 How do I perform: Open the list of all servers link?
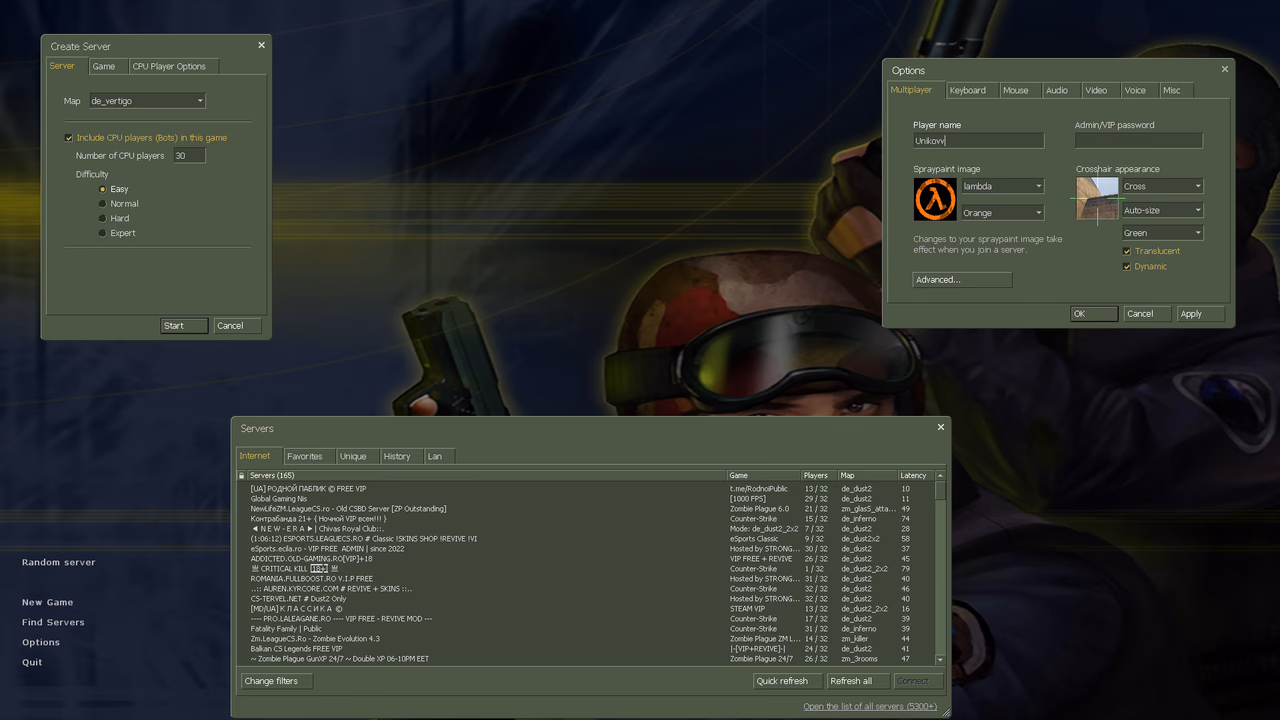coord(870,707)
